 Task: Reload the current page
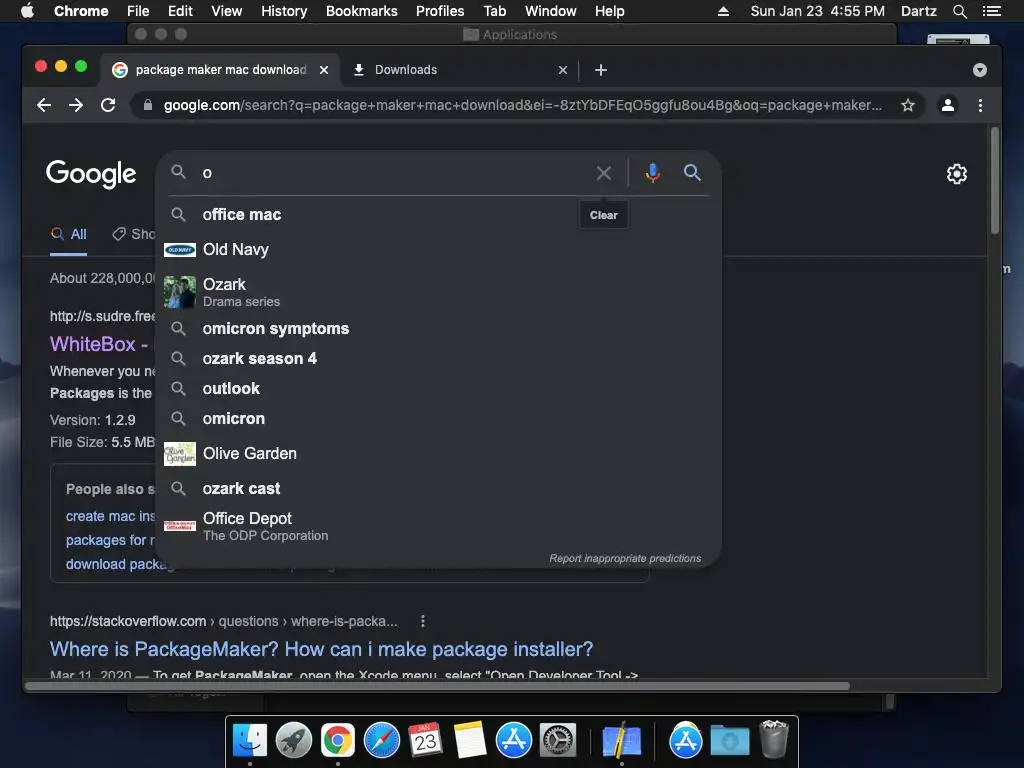pos(108,105)
